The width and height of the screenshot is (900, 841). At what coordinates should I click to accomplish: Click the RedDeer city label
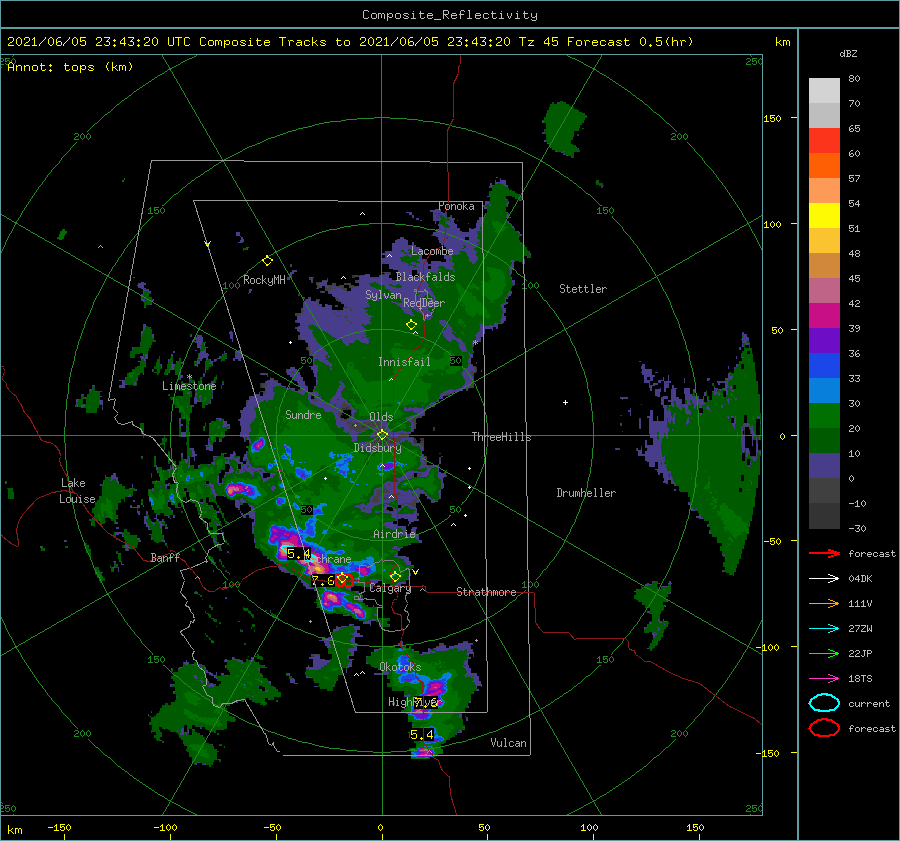coord(424,303)
